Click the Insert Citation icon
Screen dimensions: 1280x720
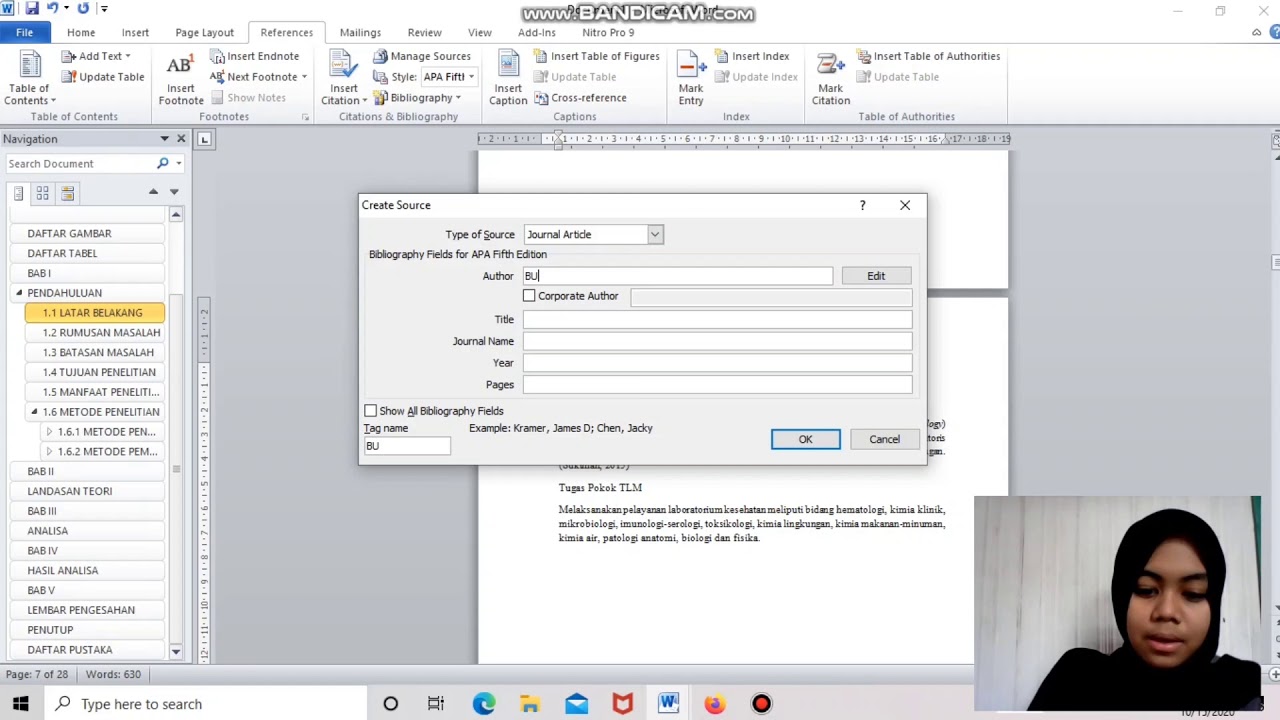click(343, 78)
